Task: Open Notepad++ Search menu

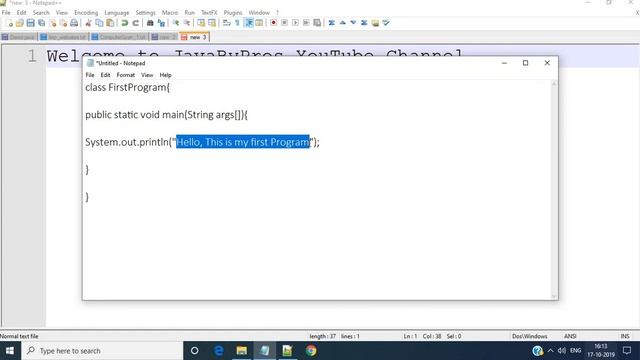Action: (x=41, y=13)
